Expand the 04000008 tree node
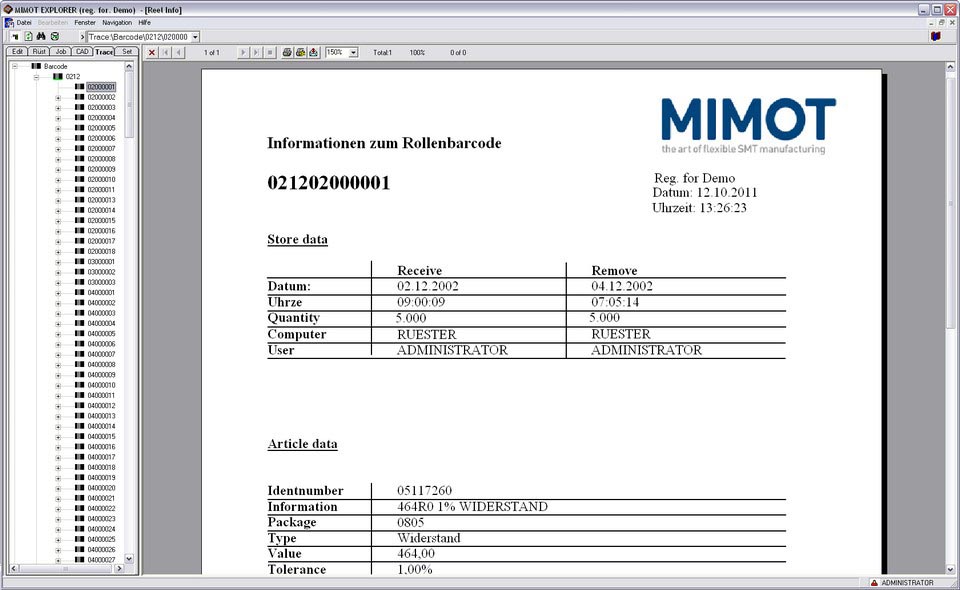This screenshot has width=960, height=590. [58, 364]
